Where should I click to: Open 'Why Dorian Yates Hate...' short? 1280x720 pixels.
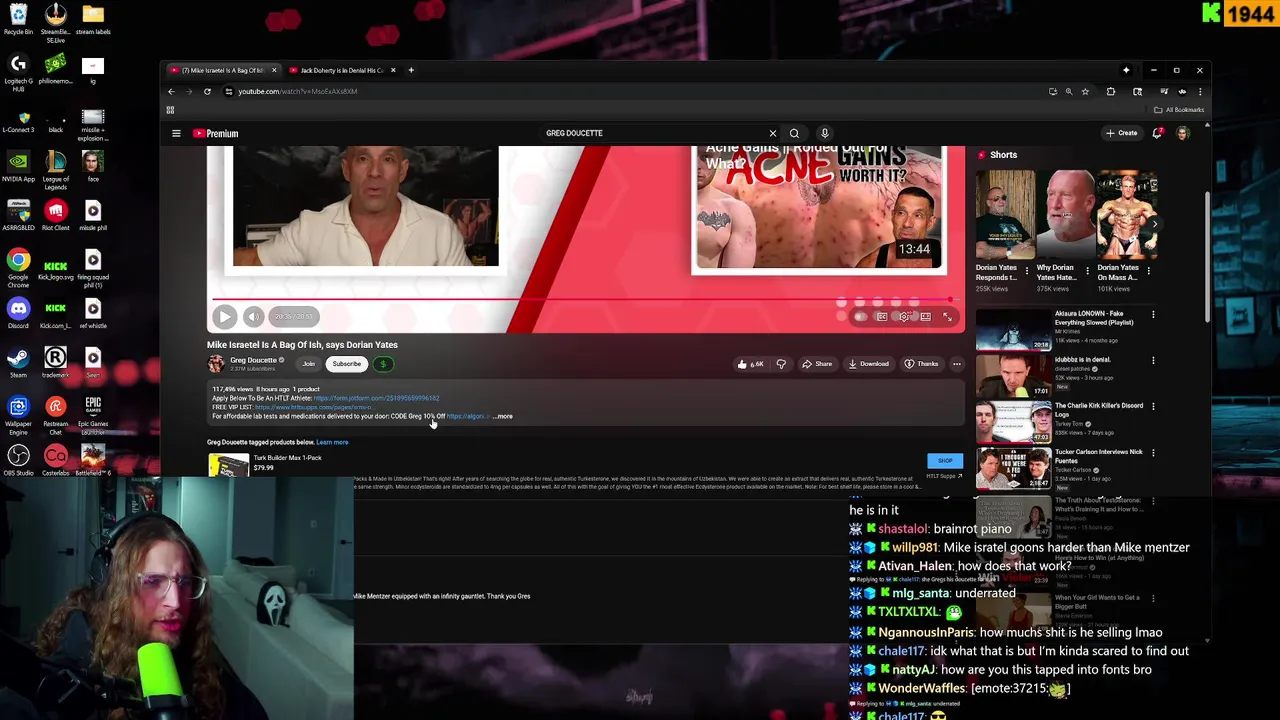pos(1066,215)
